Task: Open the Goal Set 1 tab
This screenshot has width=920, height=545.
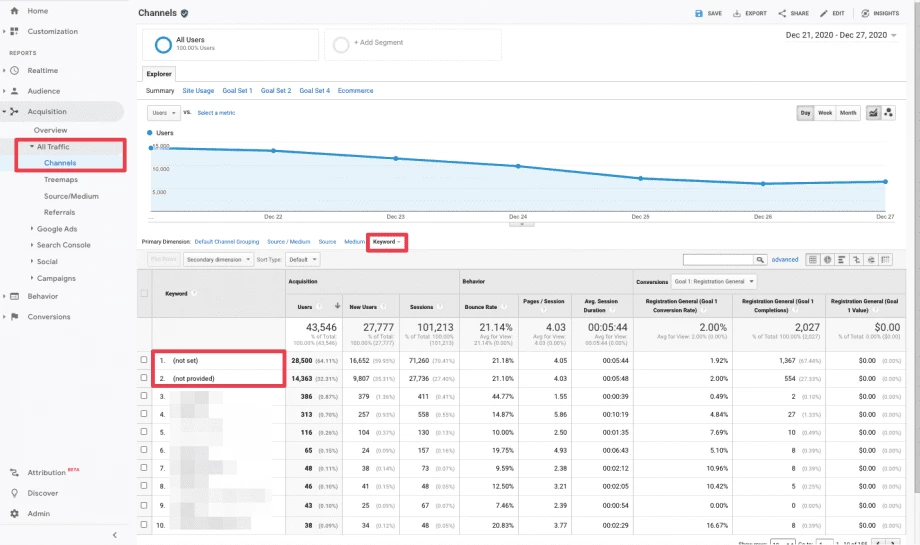Action: [x=237, y=91]
